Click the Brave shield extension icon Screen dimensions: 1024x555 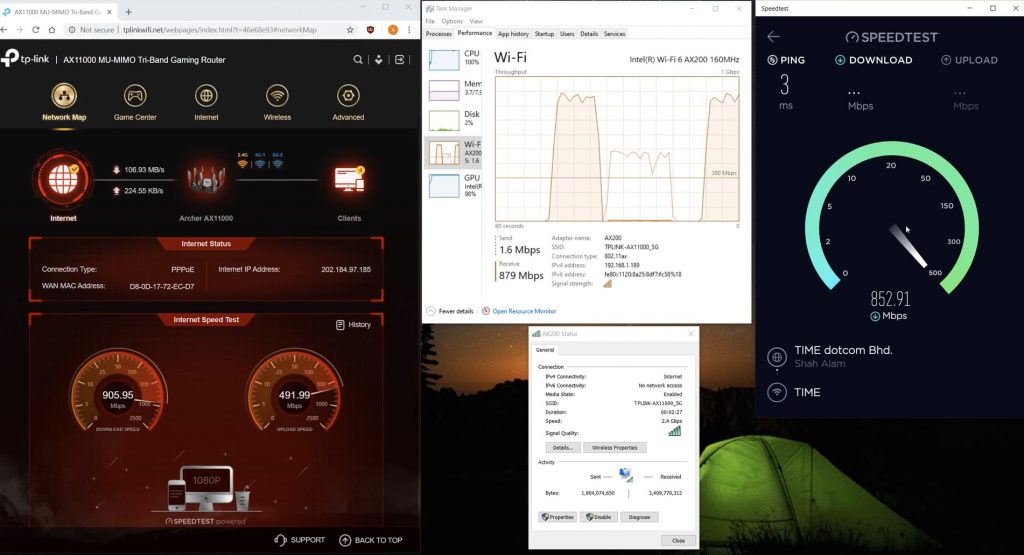coord(370,30)
